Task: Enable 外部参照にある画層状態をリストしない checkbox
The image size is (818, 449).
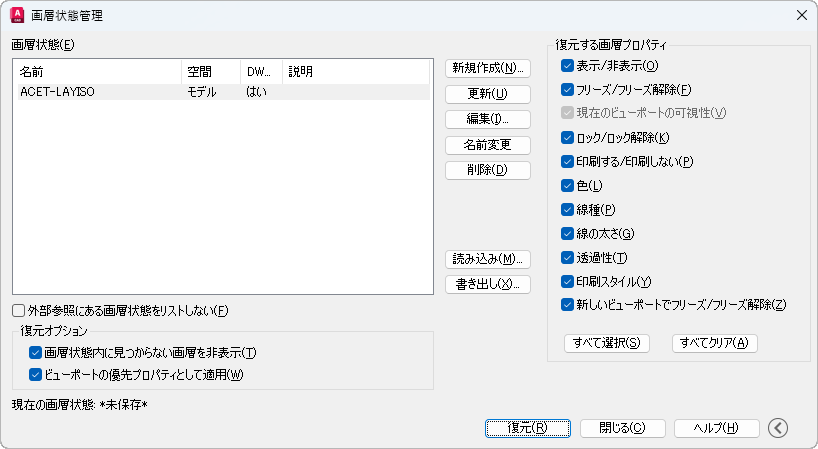Action: pos(19,310)
